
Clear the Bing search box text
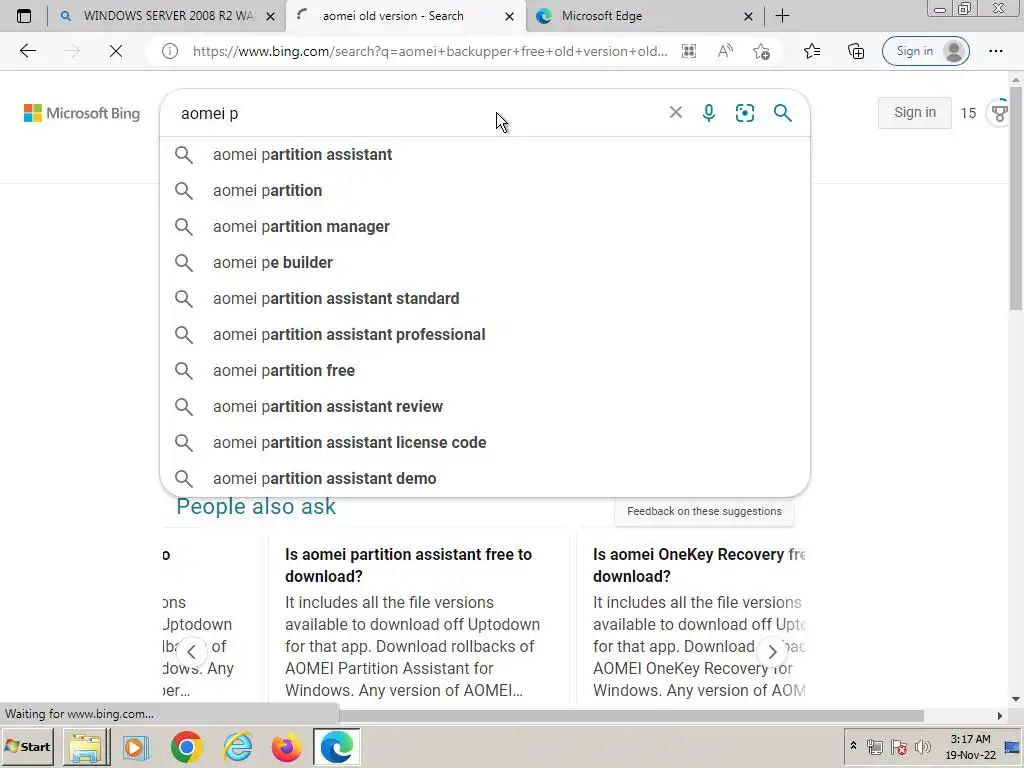point(676,112)
